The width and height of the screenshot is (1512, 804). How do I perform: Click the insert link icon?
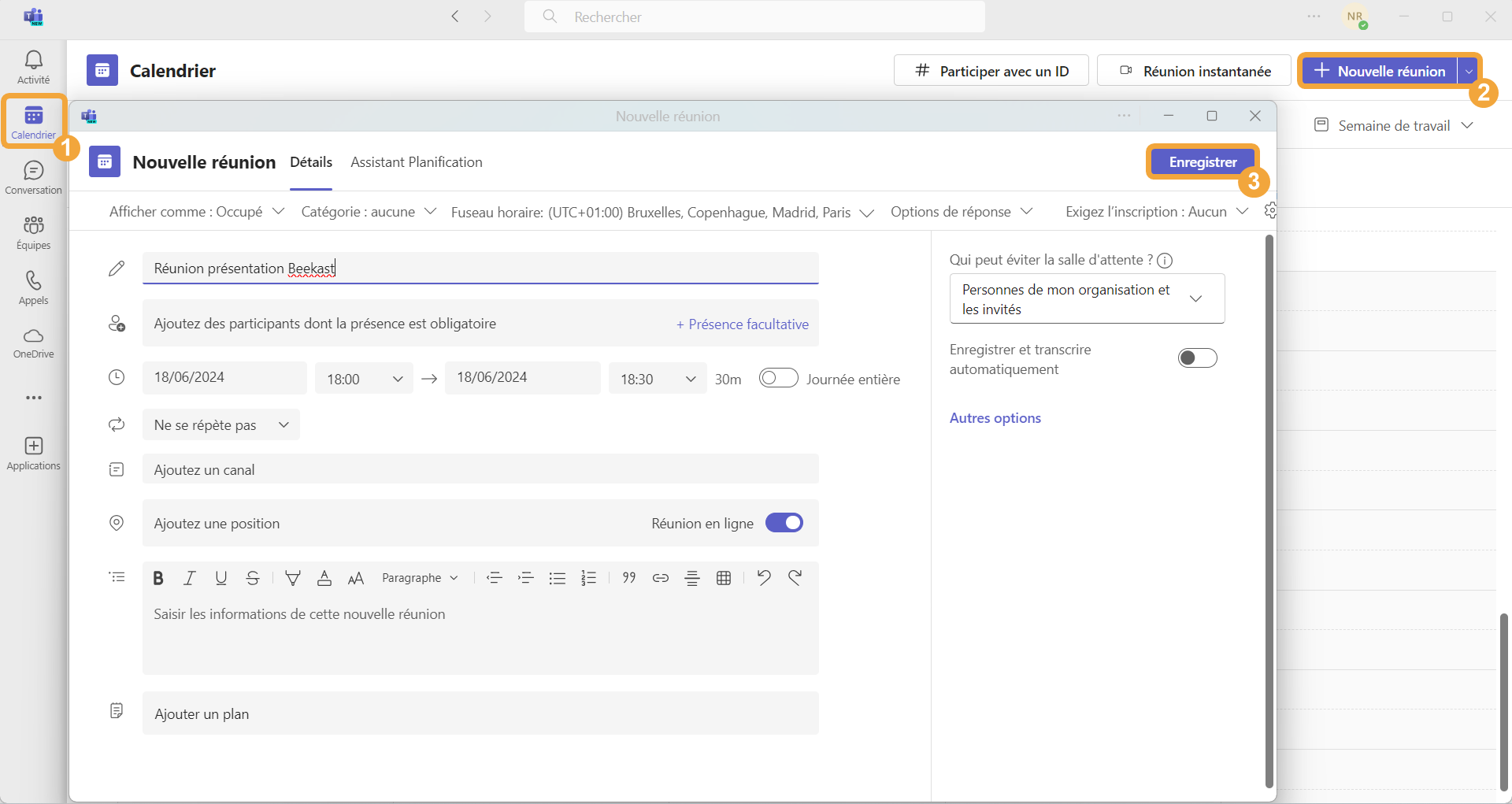661,578
